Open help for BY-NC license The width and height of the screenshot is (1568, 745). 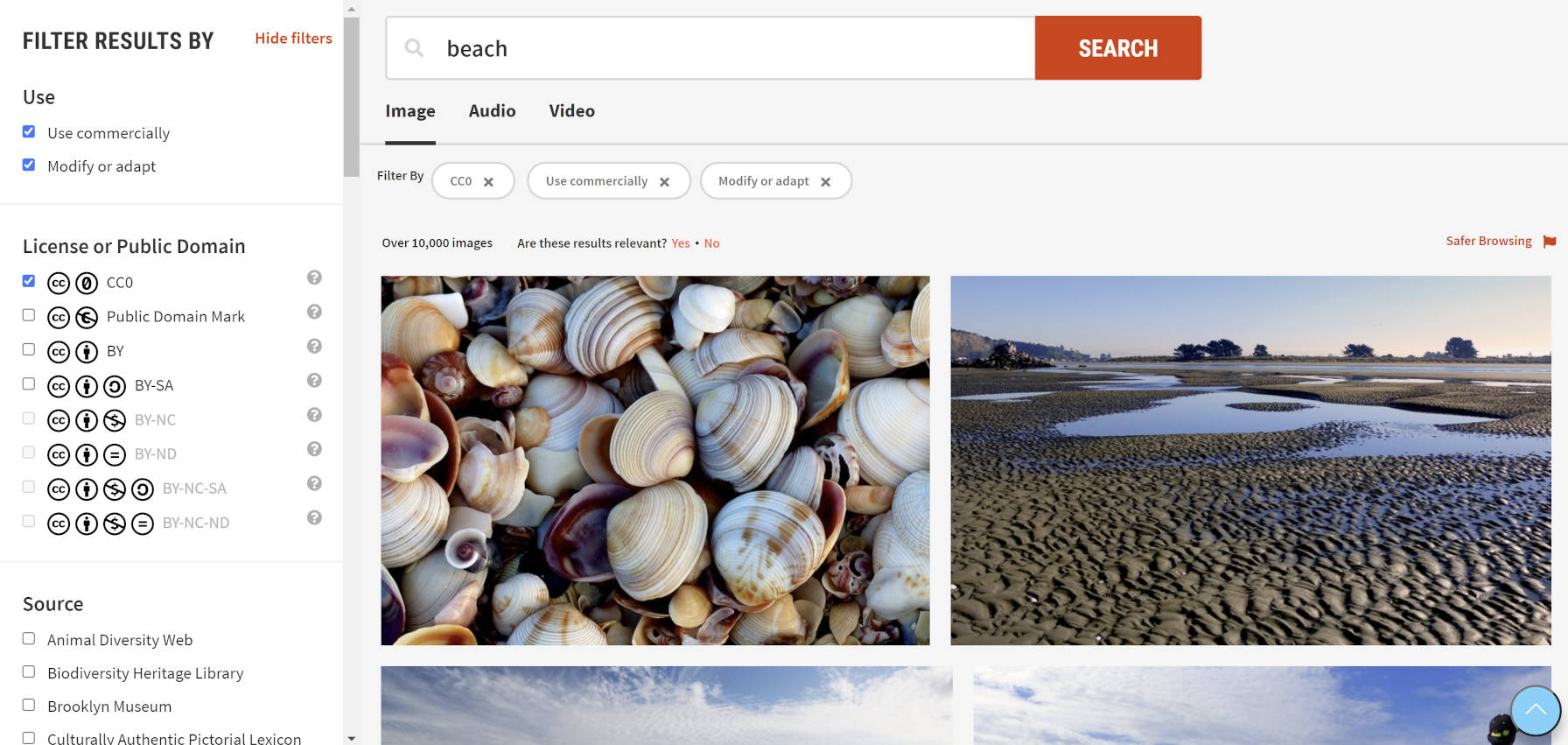pos(314,415)
